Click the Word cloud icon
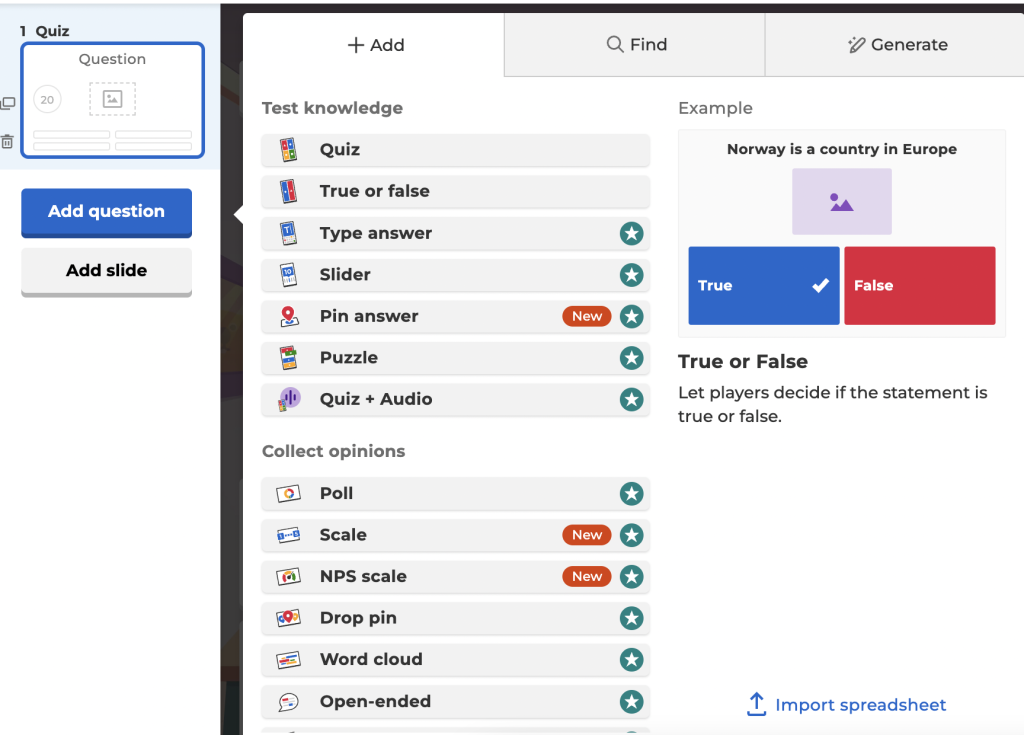Image resolution: width=1024 pixels, height=735 pixels. (x=288, y=660)
